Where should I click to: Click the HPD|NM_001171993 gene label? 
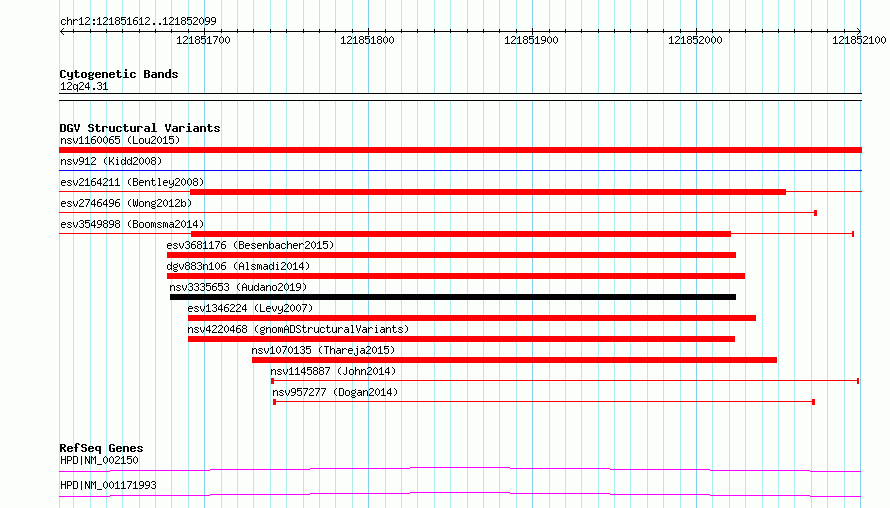pyautogui.click(x=108, y=485)
